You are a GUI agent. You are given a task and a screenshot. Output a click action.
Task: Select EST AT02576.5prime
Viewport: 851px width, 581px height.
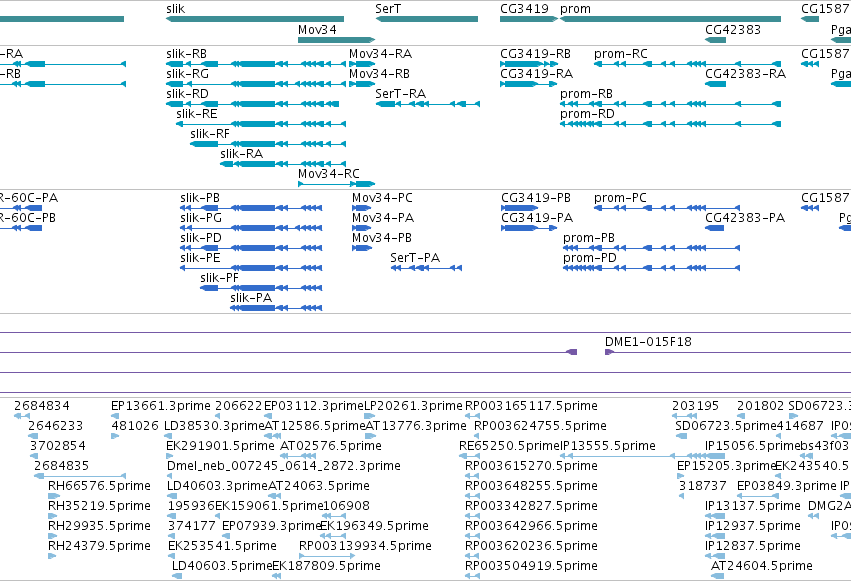tap(331, 446)
